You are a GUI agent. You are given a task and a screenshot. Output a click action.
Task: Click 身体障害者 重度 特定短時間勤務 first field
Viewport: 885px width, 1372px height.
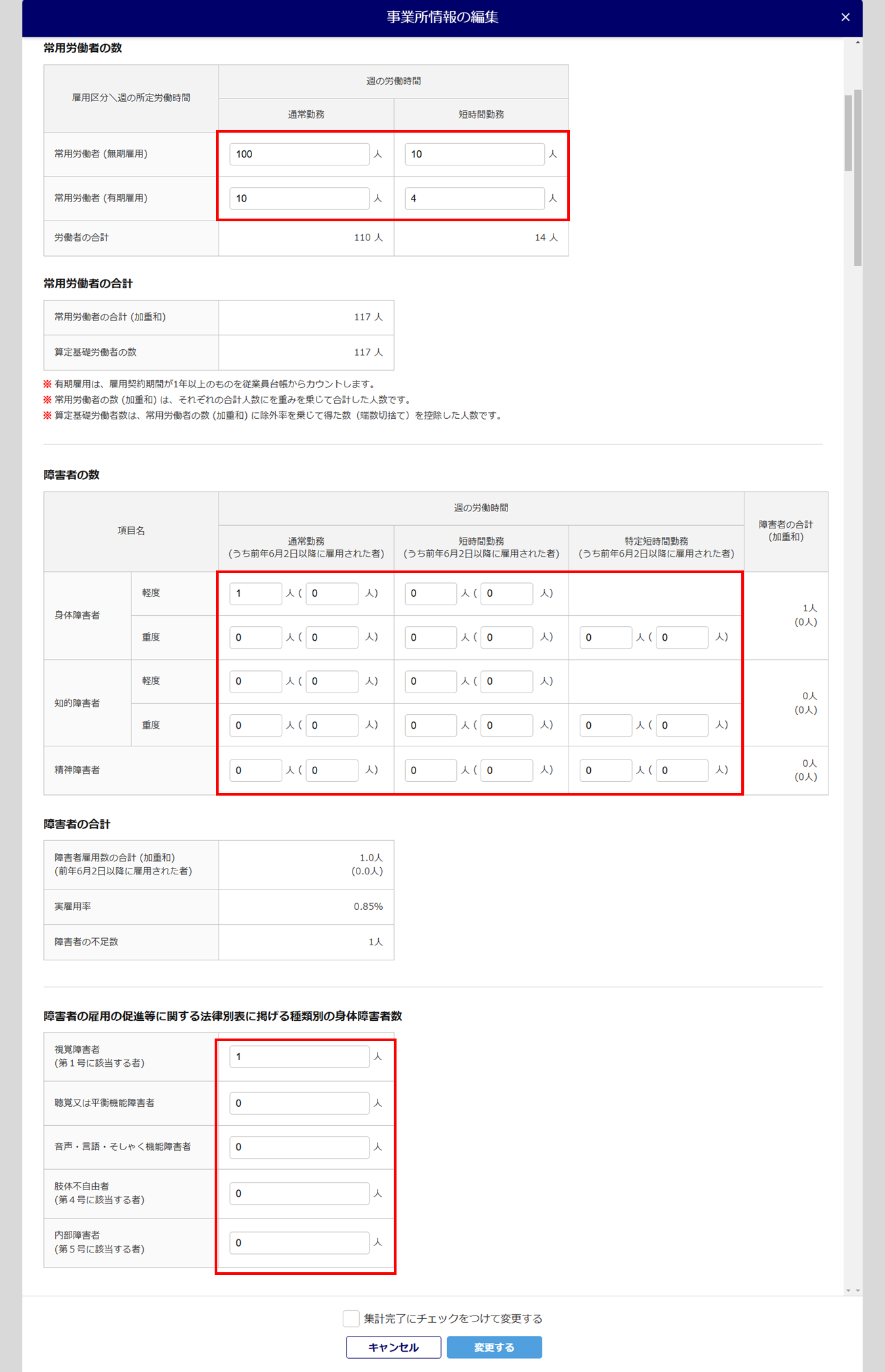click(606, 637)
